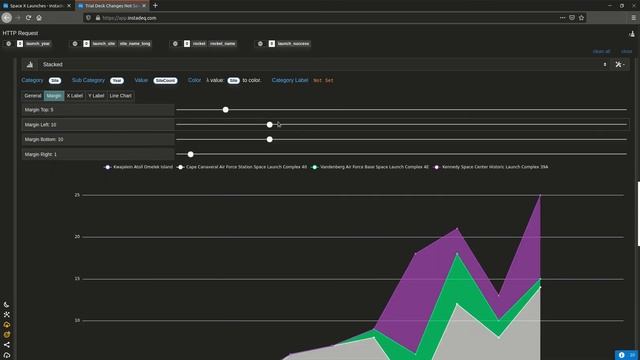The height and width of the screenshot is (360, 640).
Task: Click the Color label link
Action: click(x=195, y=80)
